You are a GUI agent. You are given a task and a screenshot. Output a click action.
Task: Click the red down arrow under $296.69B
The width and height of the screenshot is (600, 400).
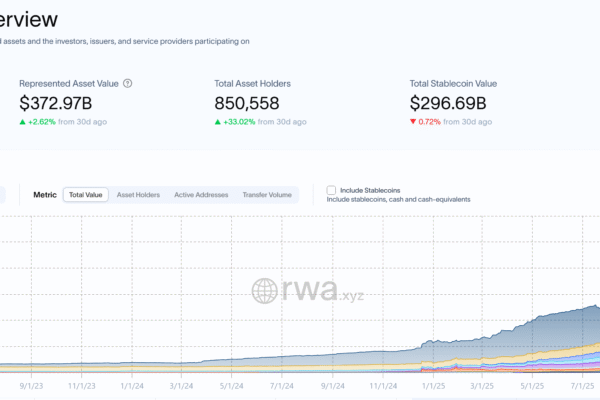tap(414, 121)
